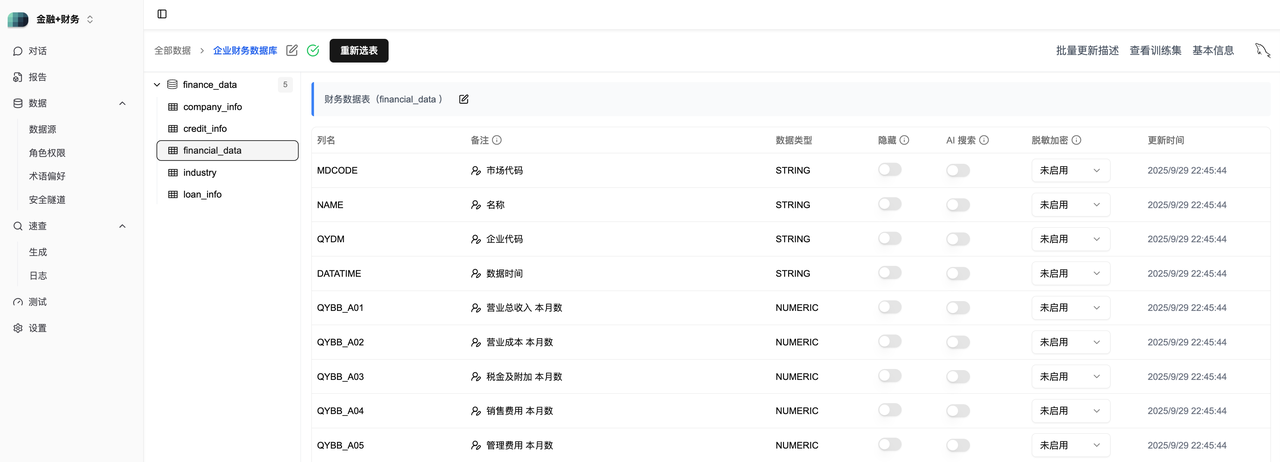
Task: Open 脱敏加密 dropdown for DATATIME row
Action: tap(1070, 273)
